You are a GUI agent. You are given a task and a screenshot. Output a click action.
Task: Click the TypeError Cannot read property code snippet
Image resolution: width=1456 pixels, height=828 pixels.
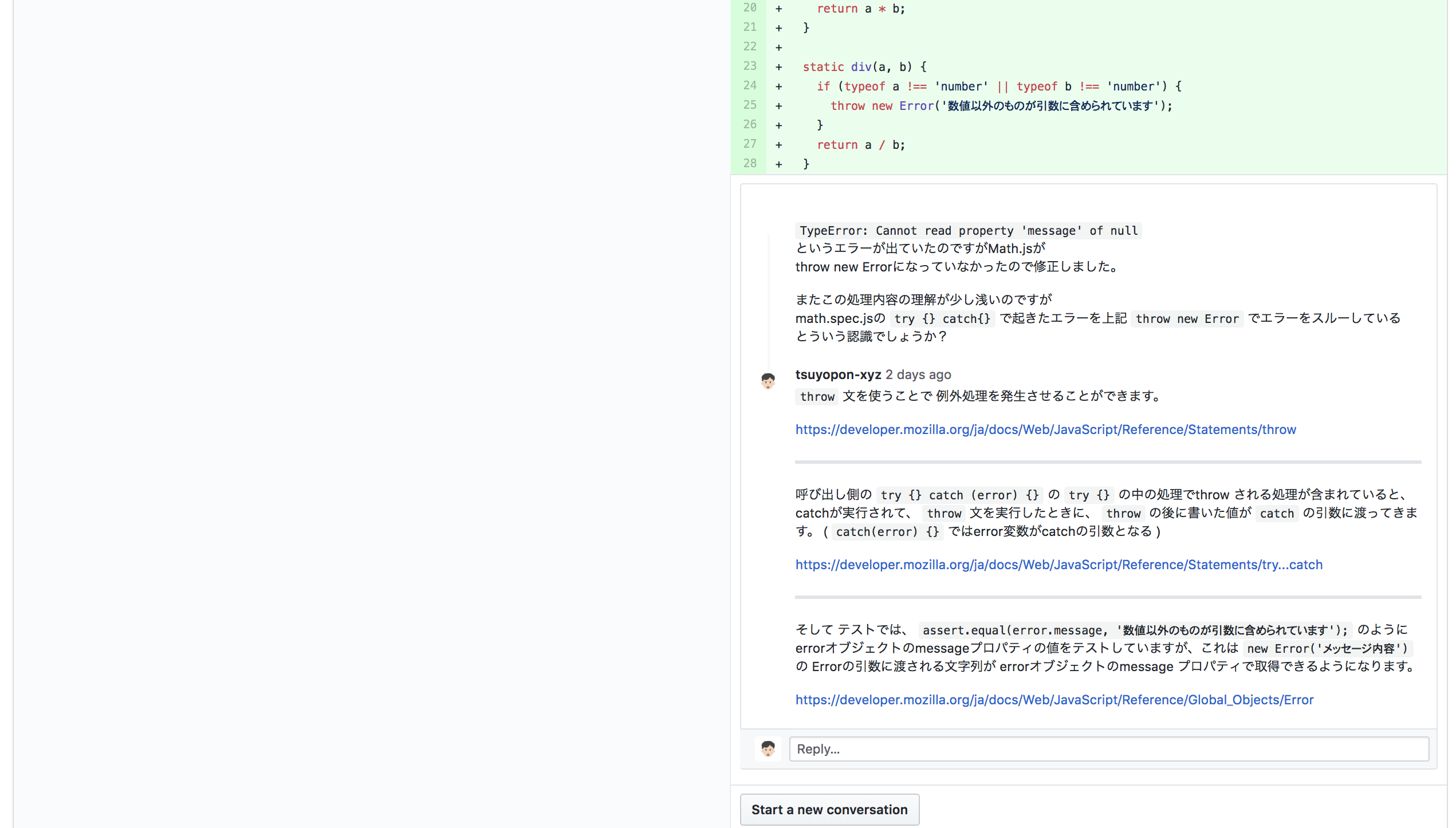(x=968, y=231)
